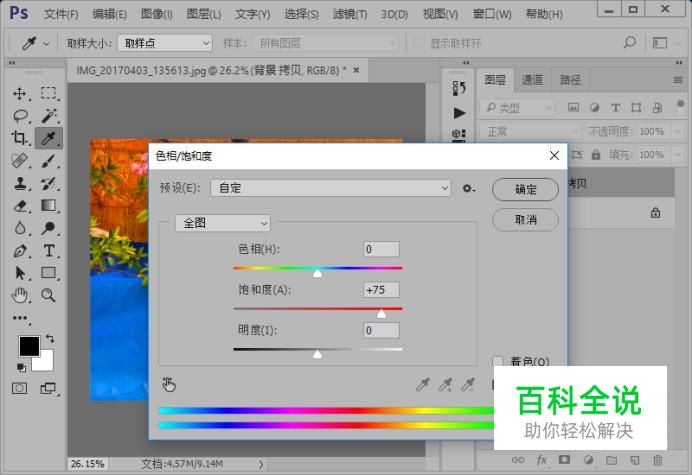Open the Edit Toolbar three-dots menu
The image size is (692, 475).
tap(19, 318)
